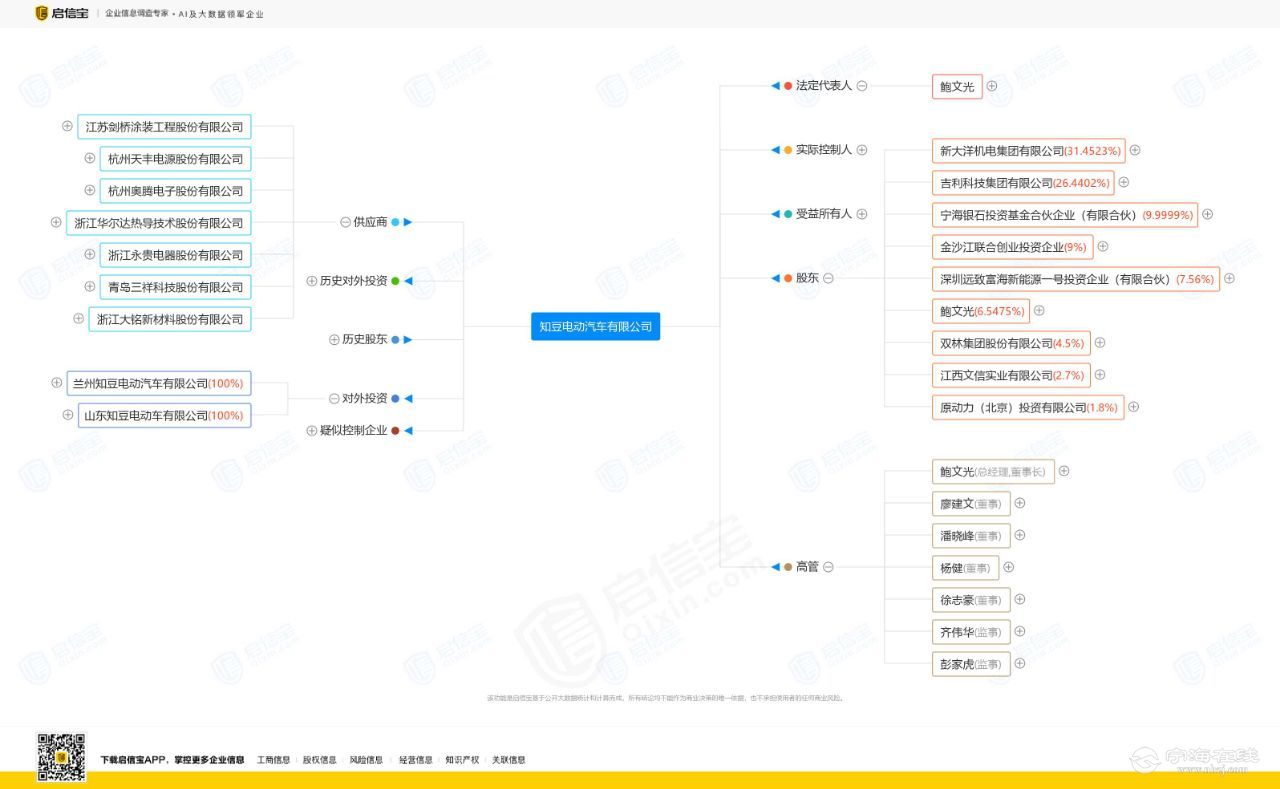
Task: Expand the plus icon beside 潘晓峰(董事)
Action: coord(1020,535)
